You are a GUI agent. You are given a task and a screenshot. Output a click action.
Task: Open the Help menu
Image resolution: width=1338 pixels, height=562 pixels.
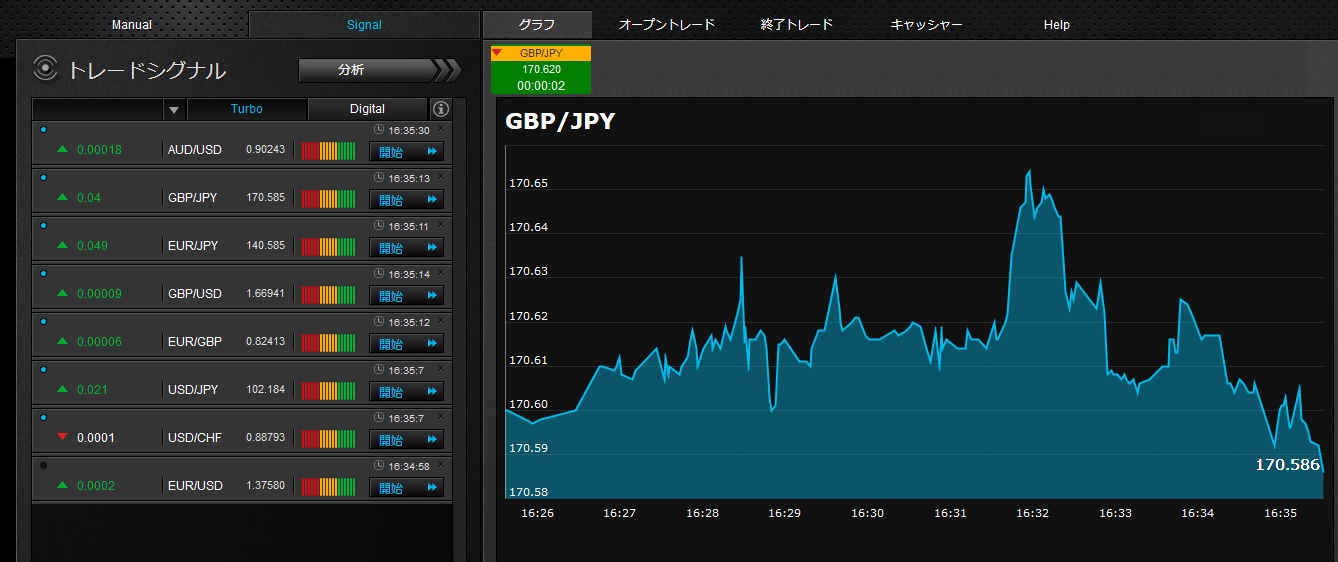tap(1056, 25)
